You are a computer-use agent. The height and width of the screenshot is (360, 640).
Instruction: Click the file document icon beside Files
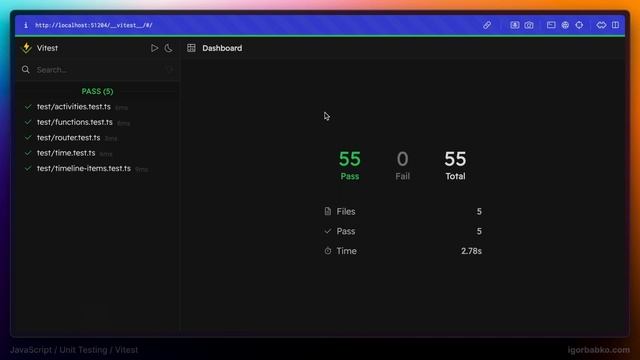(x=327, y=211)
